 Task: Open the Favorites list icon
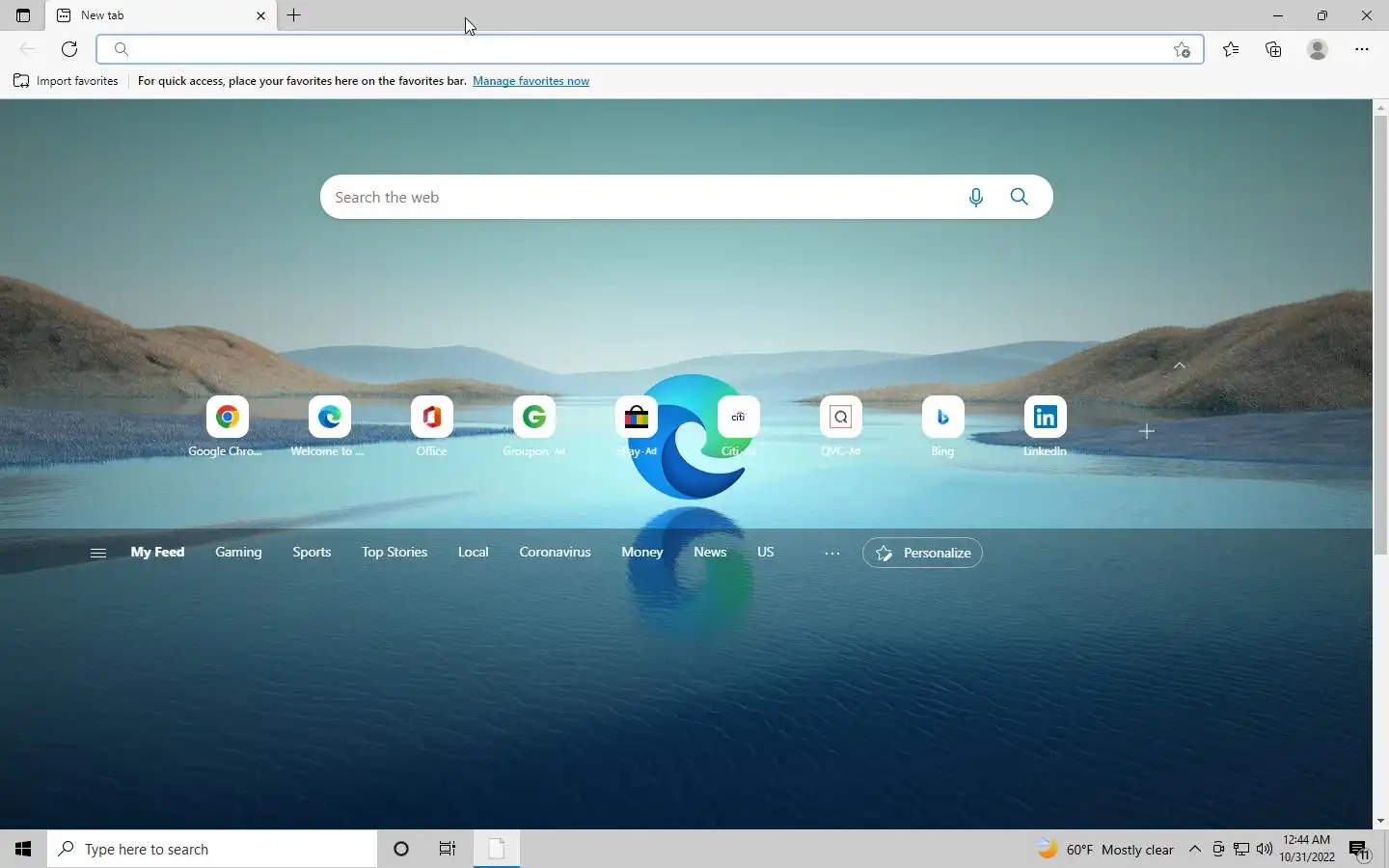tap(1231, 49)
